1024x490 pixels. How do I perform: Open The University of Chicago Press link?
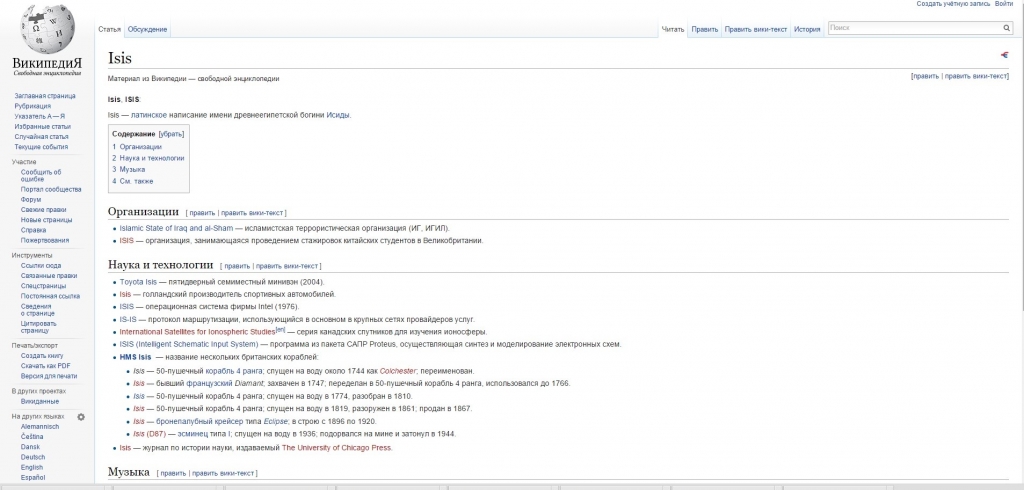[337, 448]
